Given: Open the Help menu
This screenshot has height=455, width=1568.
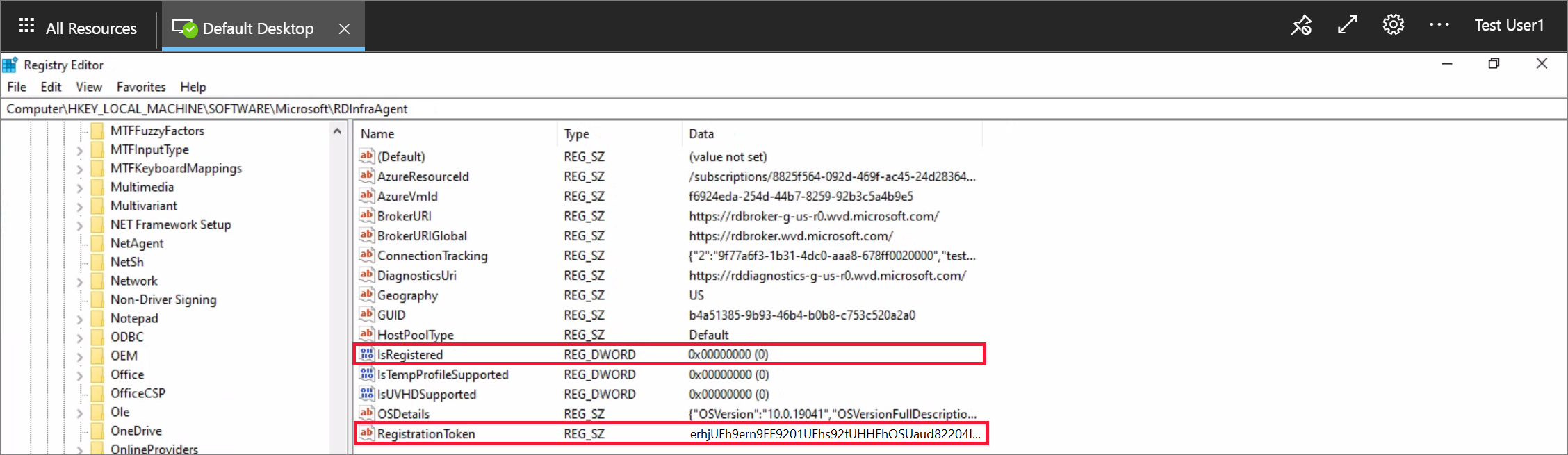Looking at the screenshot, I should click(x=193, y=87).
